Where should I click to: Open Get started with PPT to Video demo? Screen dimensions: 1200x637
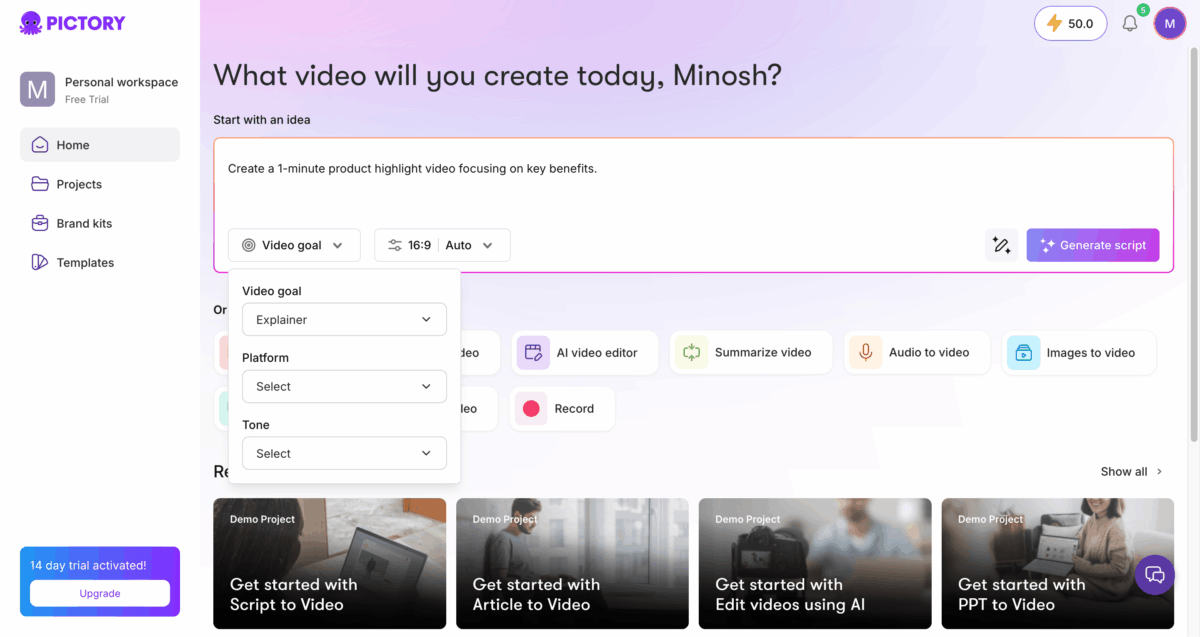pos(1058,563)
